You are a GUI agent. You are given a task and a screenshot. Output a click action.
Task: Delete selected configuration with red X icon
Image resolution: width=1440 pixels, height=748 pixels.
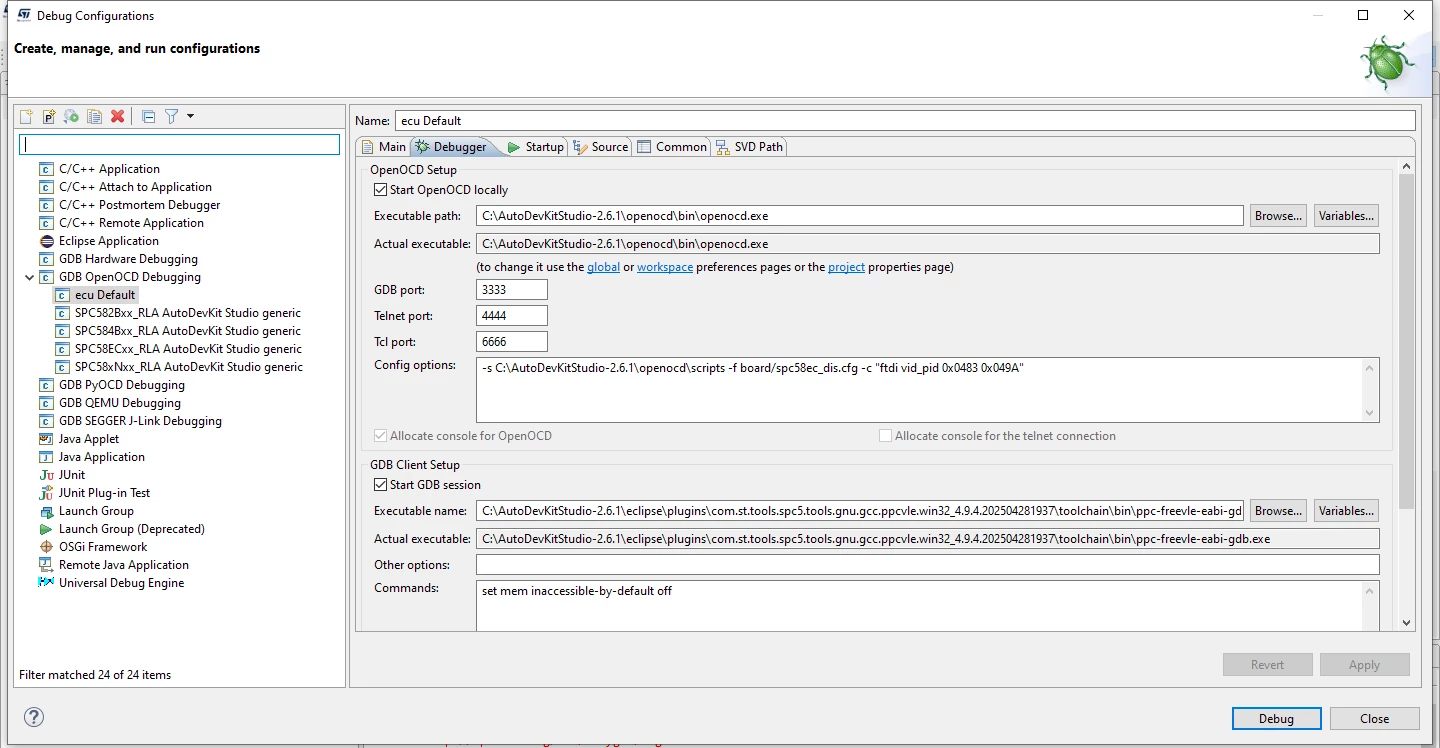tap(117, 116)
